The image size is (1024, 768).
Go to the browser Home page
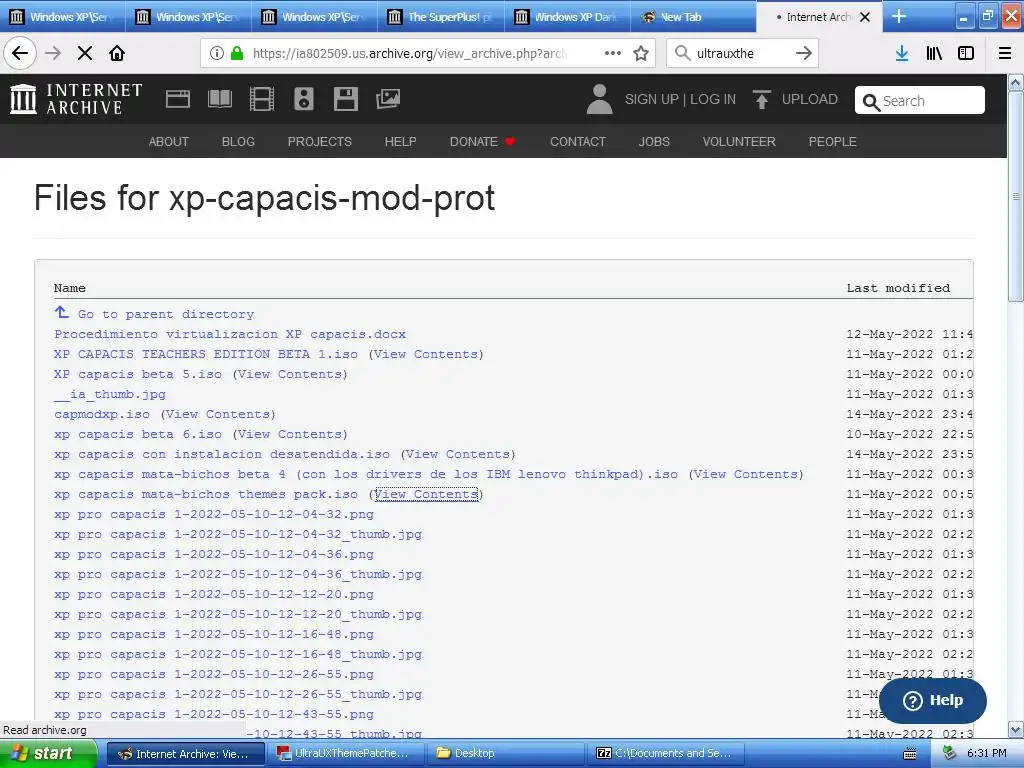117,53
